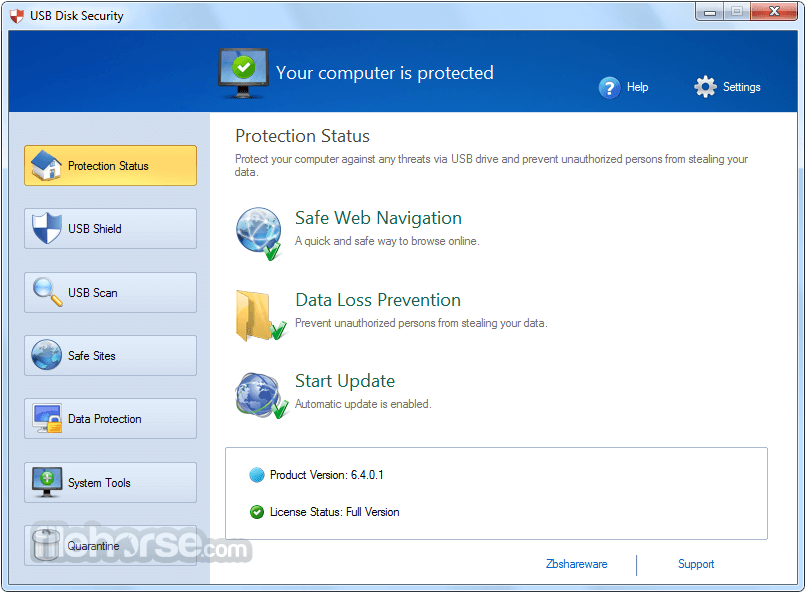Click 'Automatic update is enabled.' text
Screen dimensions: 806x593
(363, 404)
